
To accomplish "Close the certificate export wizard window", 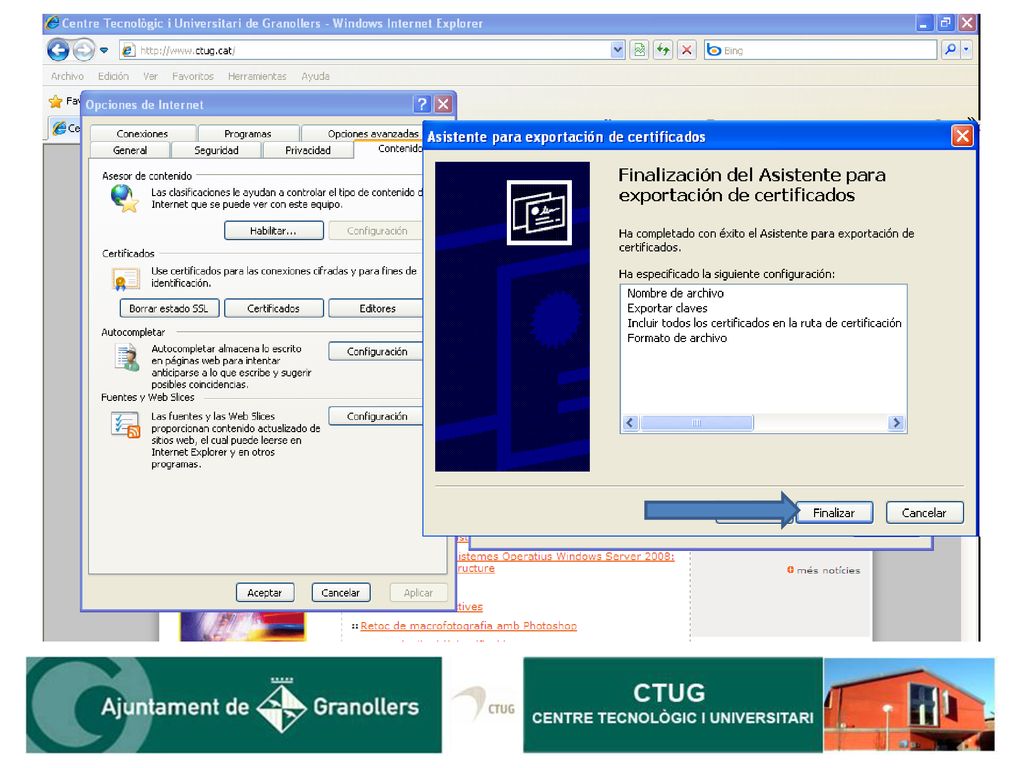I will pos(962,136).
